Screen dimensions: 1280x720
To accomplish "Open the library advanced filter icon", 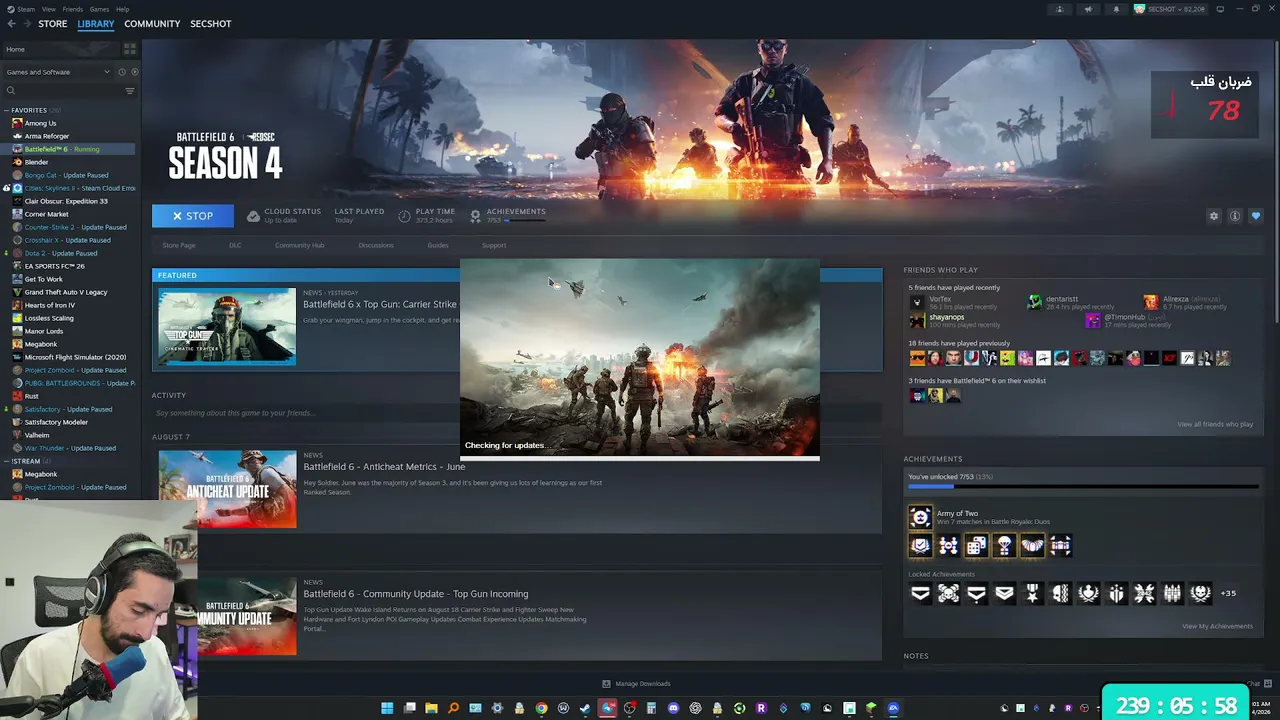I will [130, 91].
